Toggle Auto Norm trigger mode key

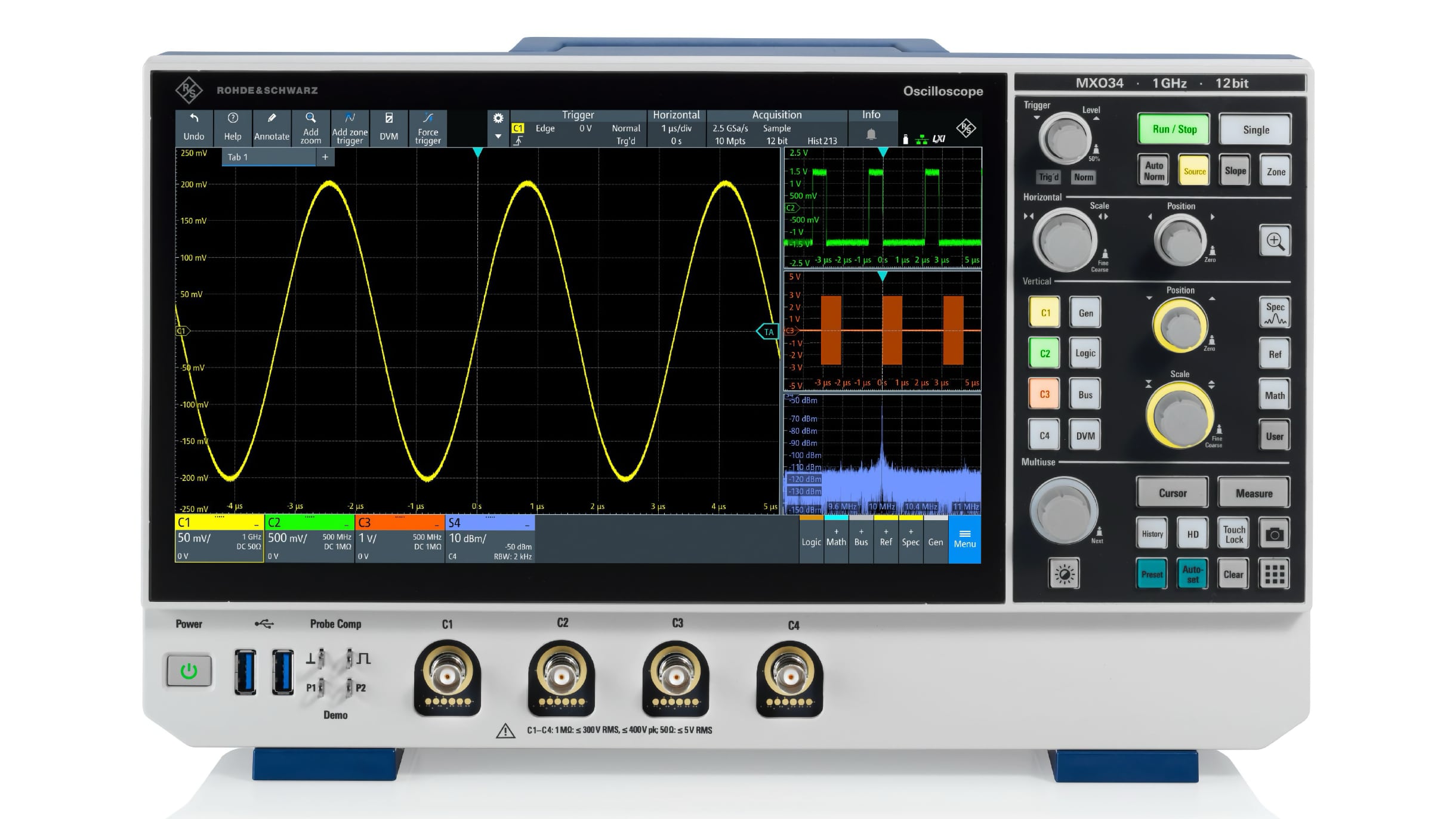pos(1153,171)
